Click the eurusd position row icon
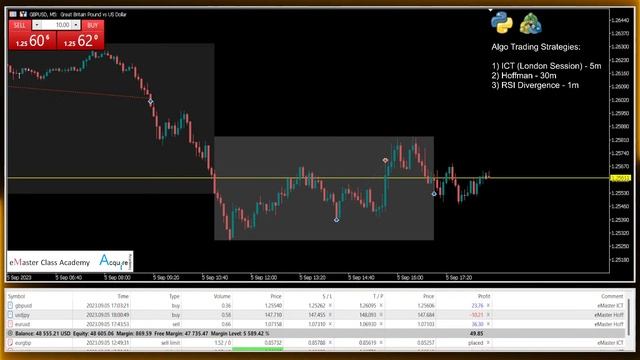 [x=10, y=324]
